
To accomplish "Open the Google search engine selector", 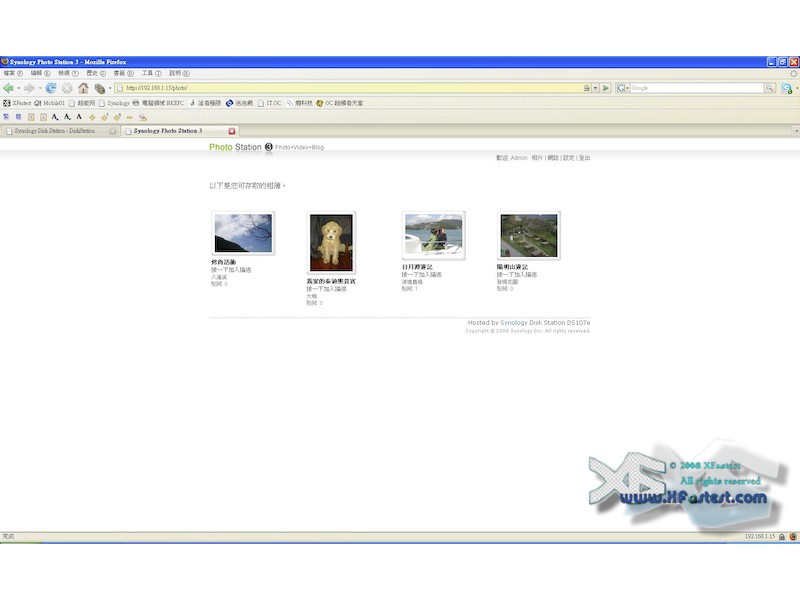I will coord(622,88).
